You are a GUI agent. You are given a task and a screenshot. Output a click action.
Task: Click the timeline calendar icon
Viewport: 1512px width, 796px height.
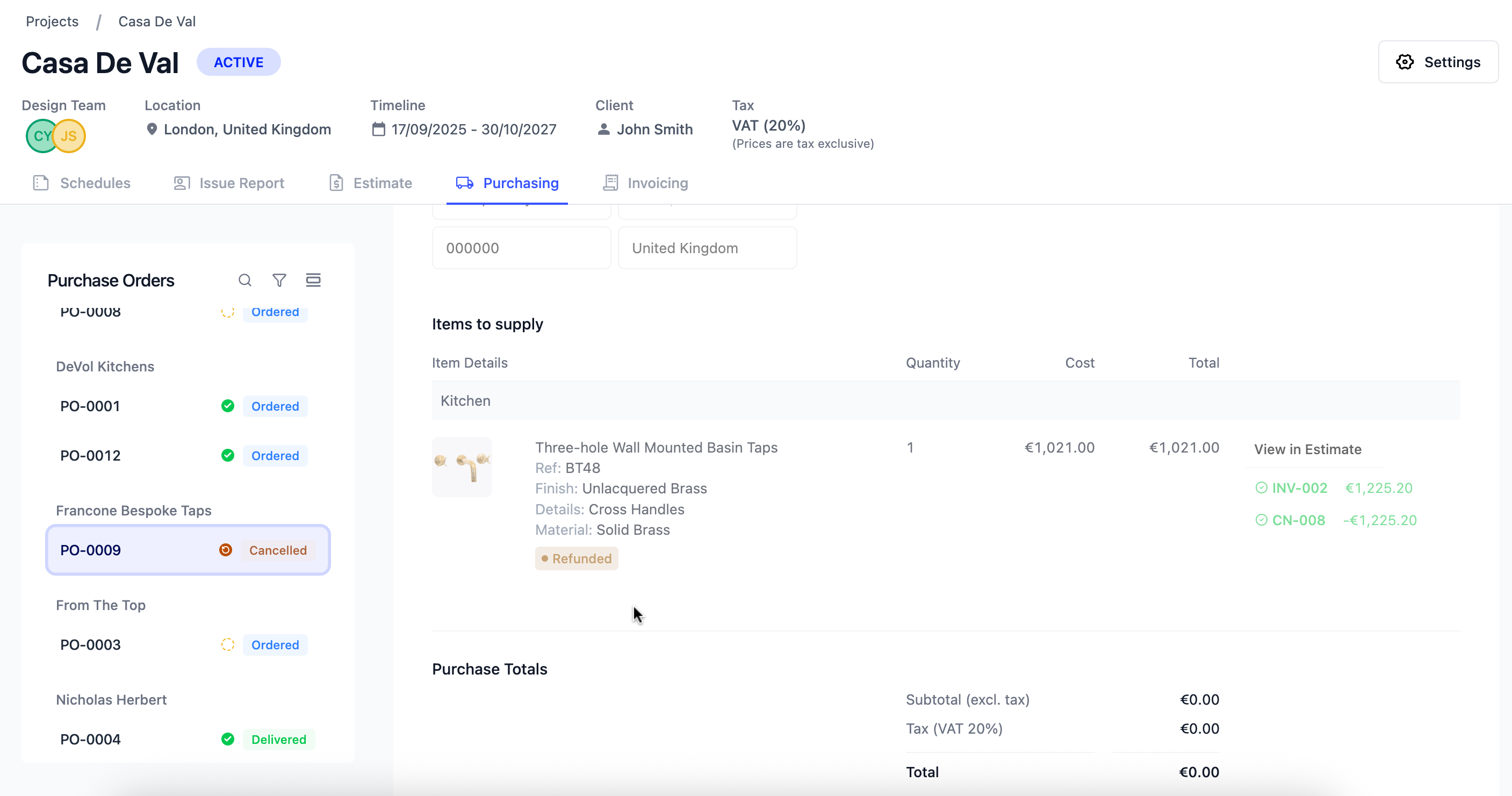coord(379,129)
